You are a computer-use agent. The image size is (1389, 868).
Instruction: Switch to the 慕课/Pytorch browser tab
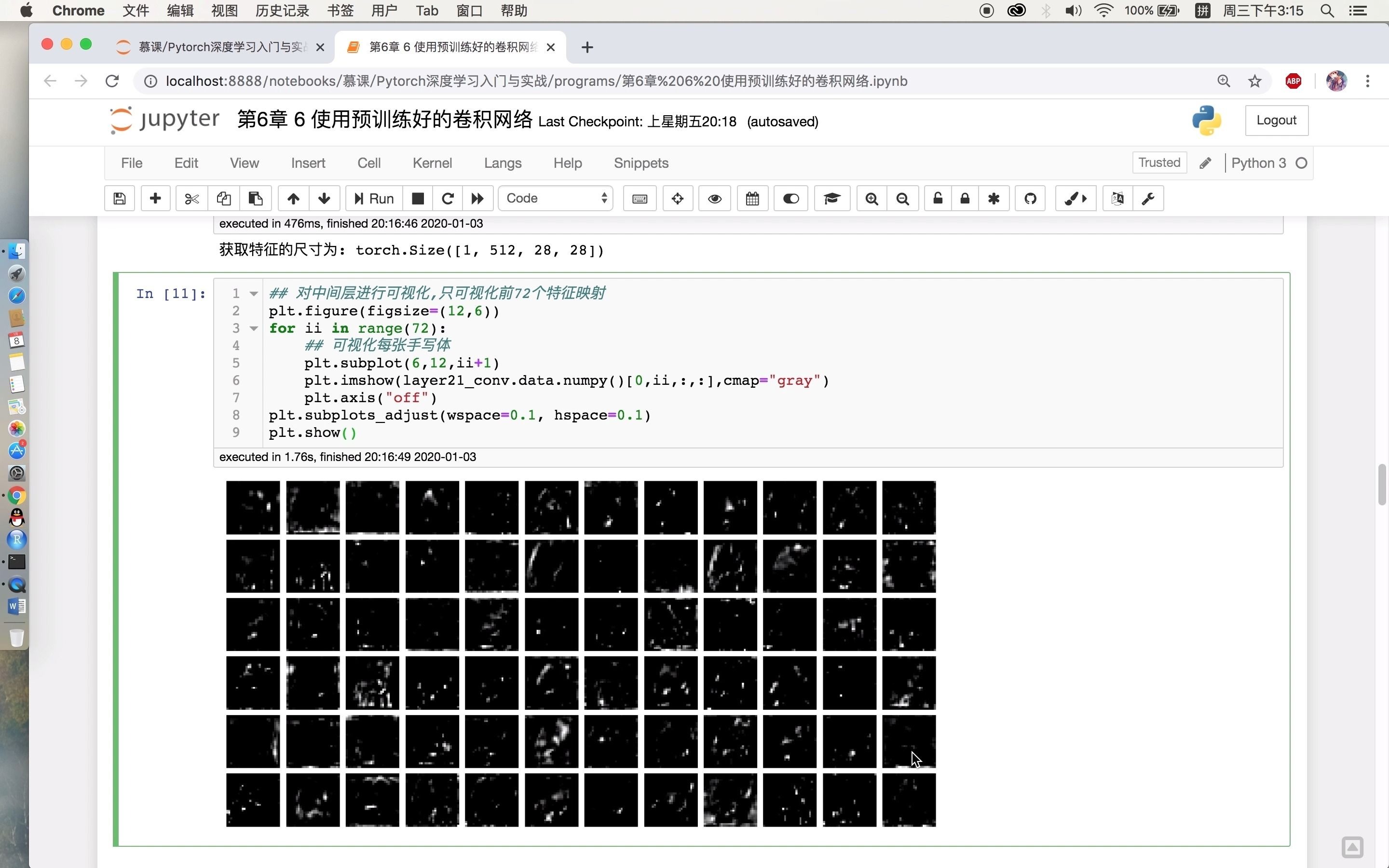click(221, 47)
